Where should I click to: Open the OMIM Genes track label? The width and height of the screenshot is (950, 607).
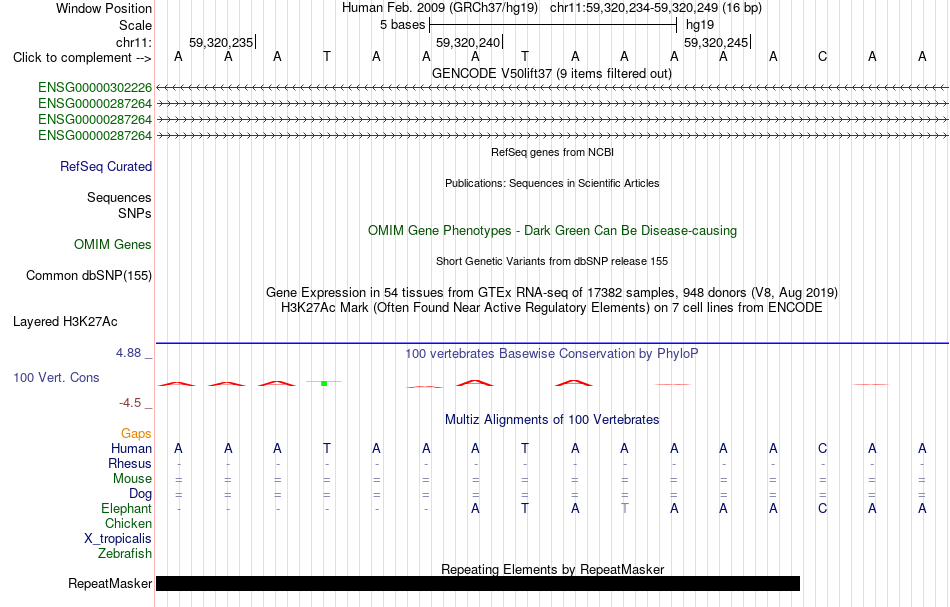click(x=113, y=245)
